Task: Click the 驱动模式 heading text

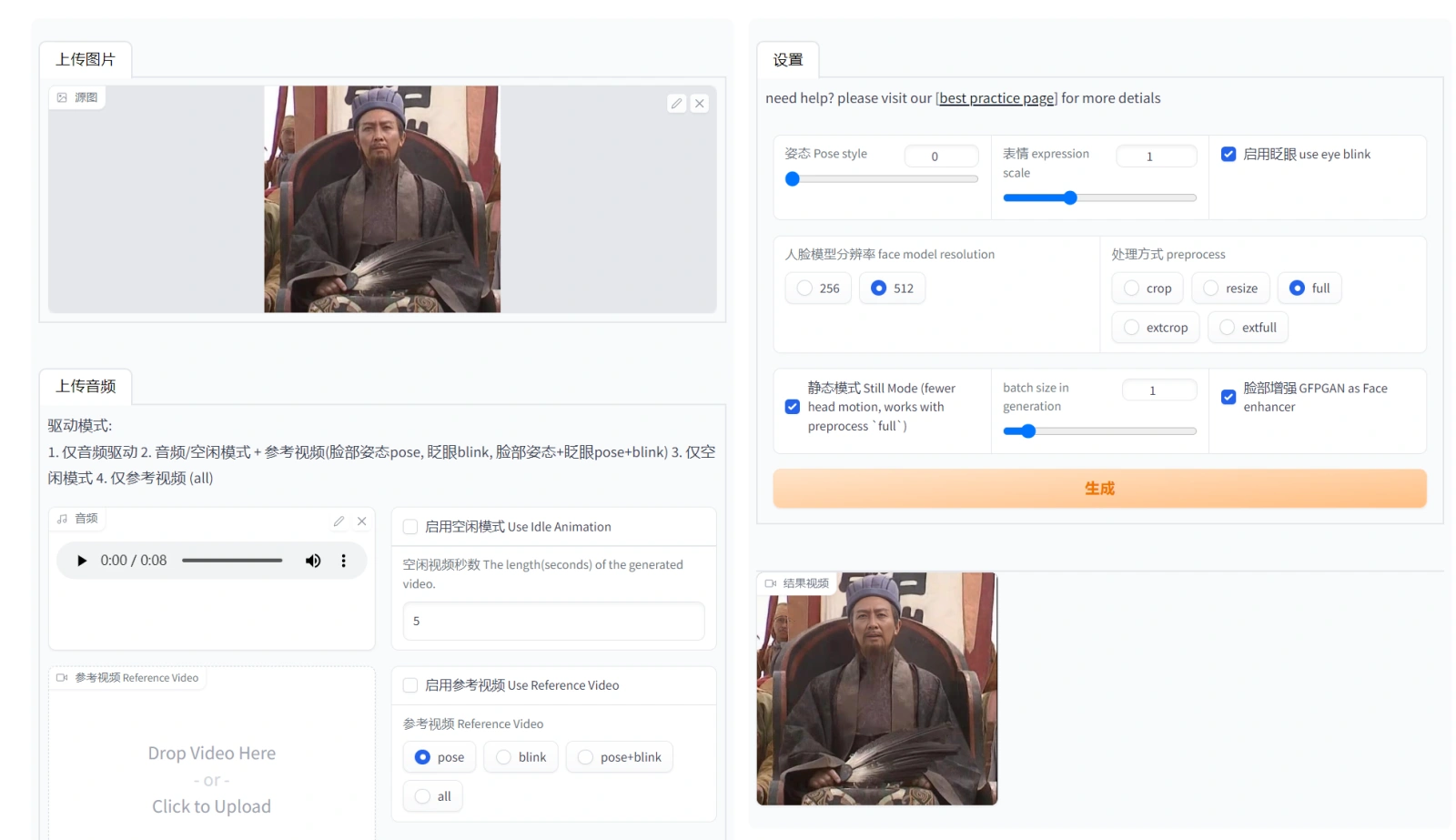Action: [80, 426]
